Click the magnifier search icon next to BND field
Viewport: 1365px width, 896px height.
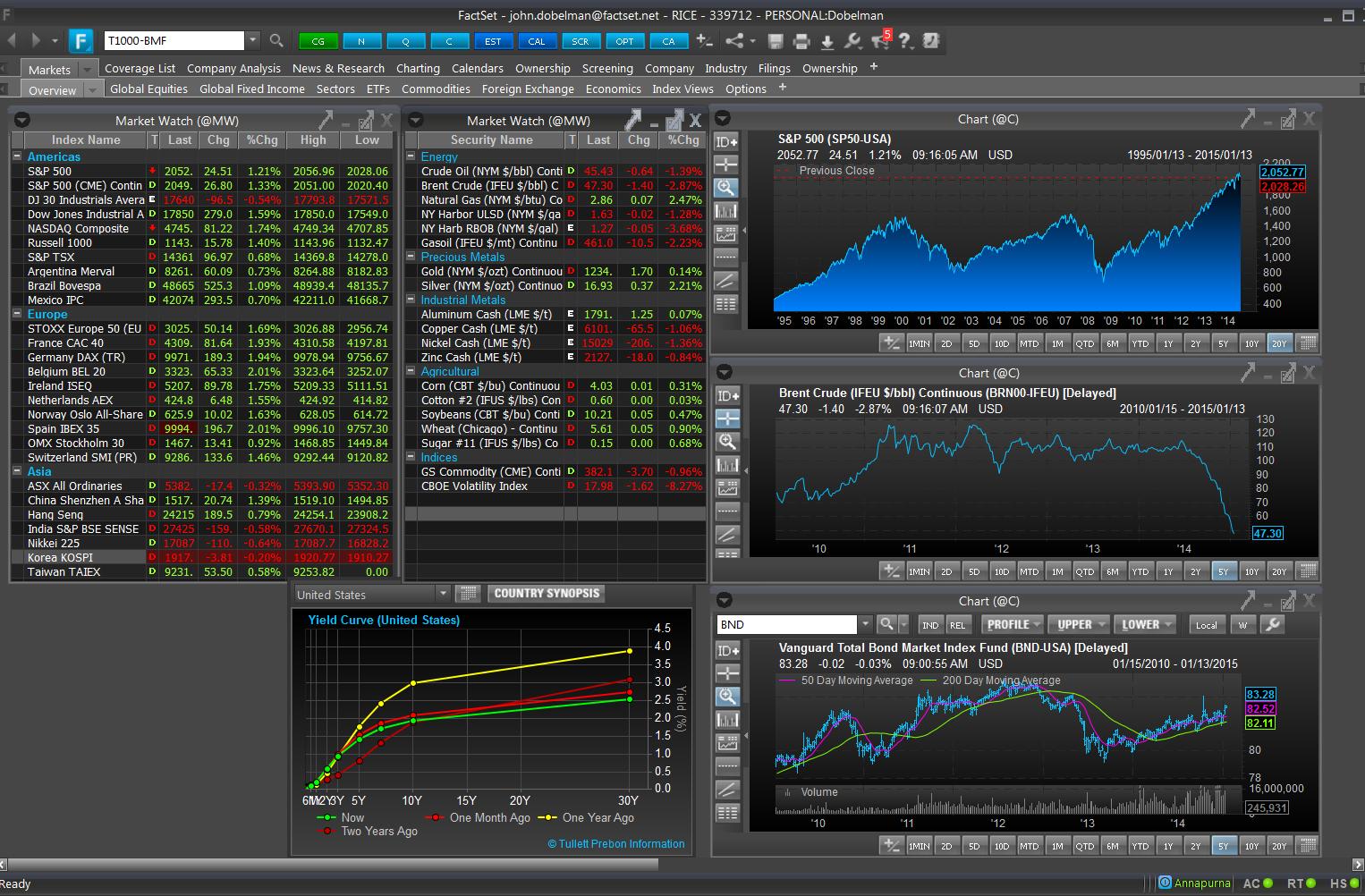(x=886, y=624)
